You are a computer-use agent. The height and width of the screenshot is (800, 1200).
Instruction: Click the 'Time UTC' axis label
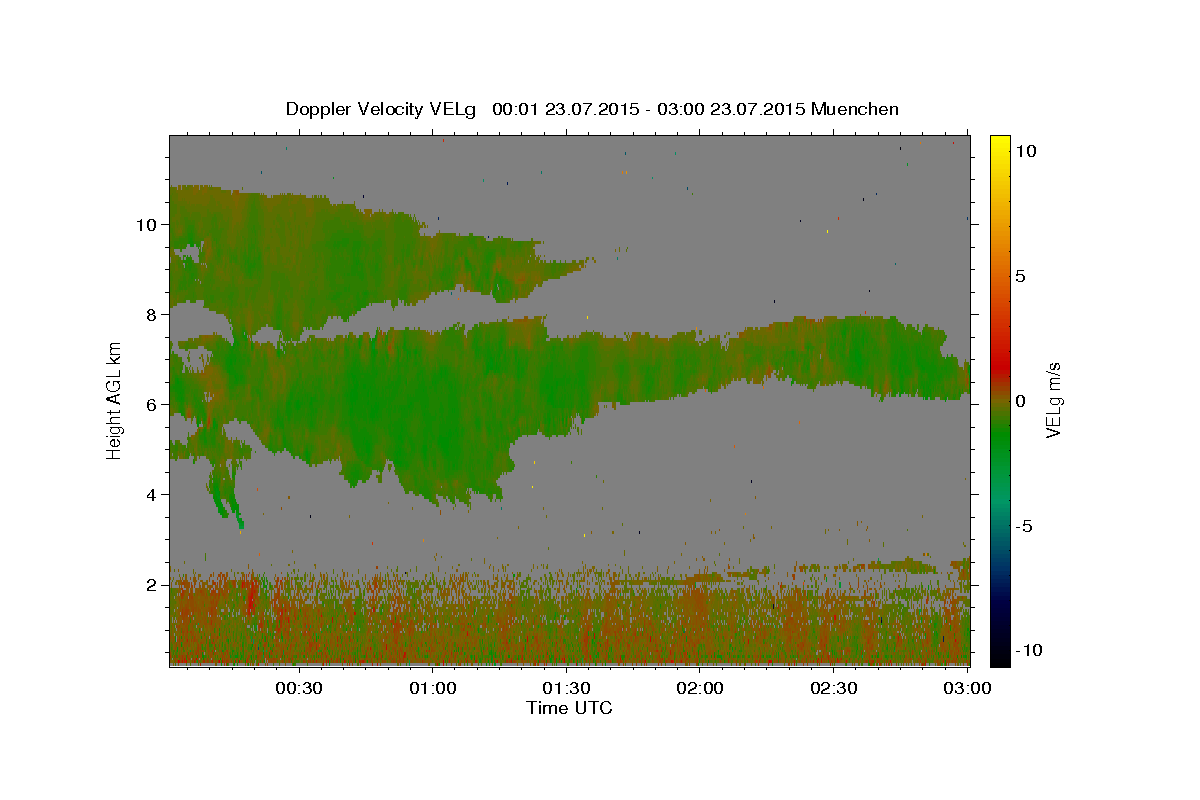(569, 708)
